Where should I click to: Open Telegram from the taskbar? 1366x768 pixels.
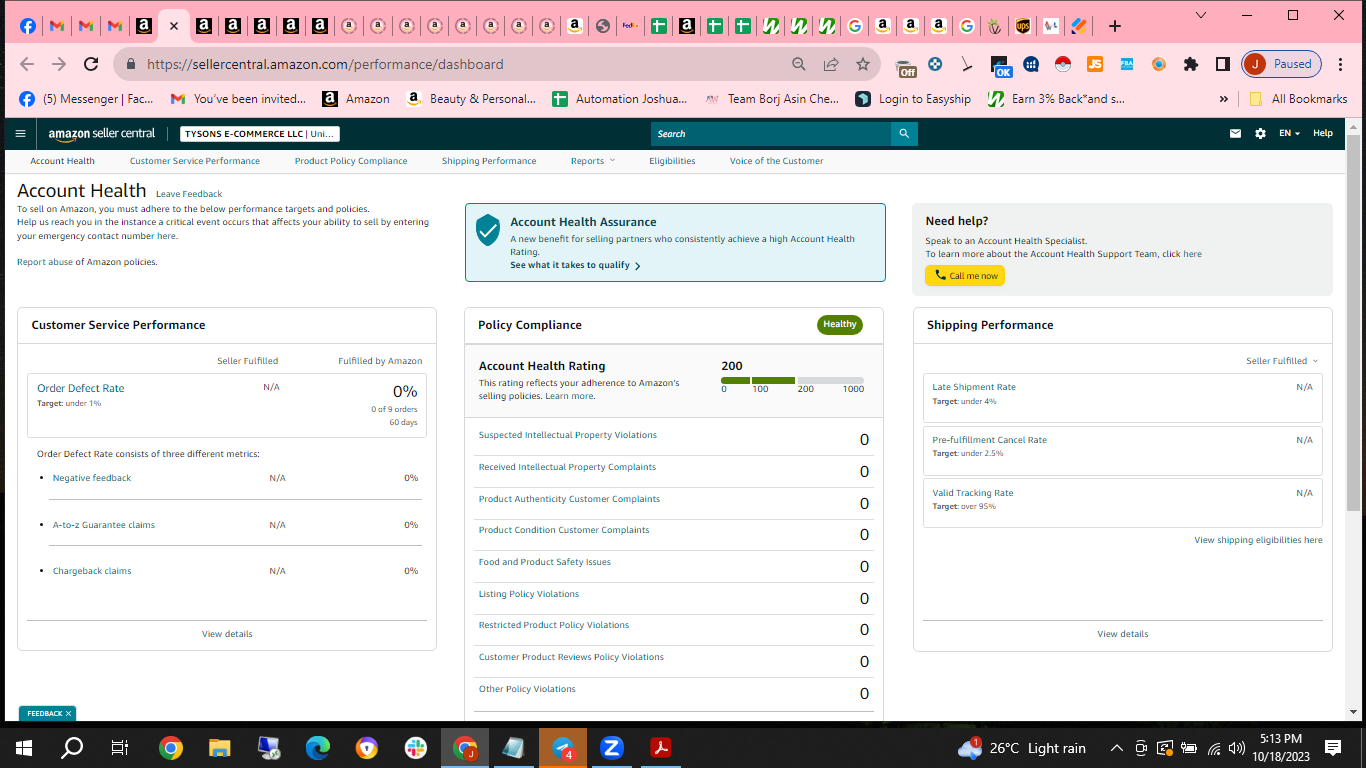click(563, 748)
